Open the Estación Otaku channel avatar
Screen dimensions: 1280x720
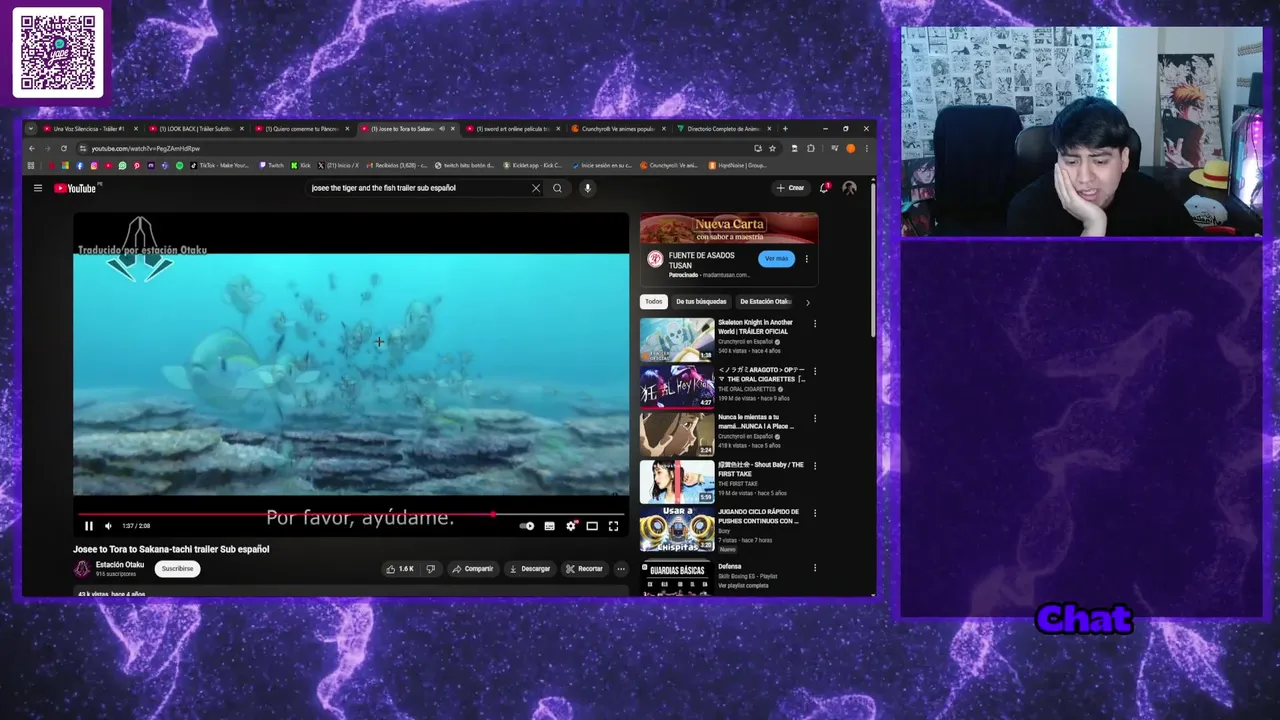(82, 569)
